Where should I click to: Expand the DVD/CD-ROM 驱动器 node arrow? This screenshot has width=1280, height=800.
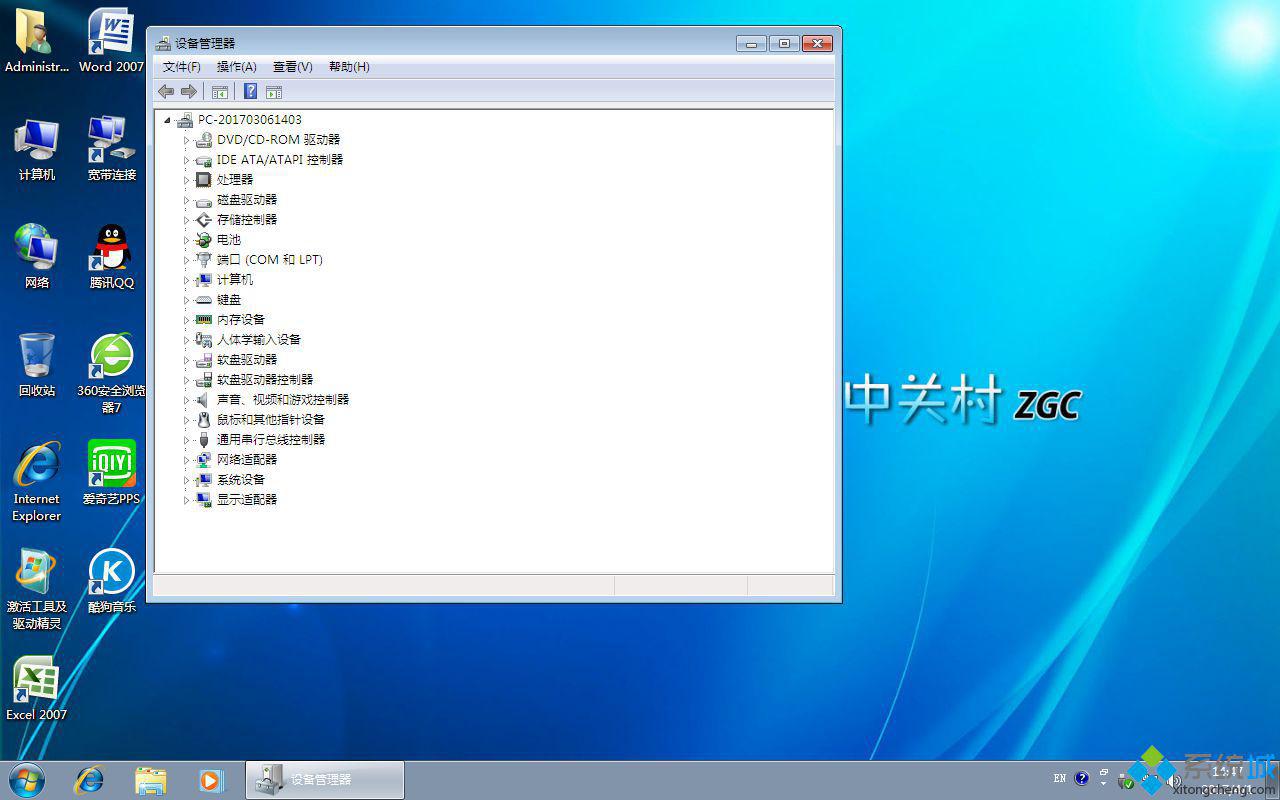click(x=186, y=140)
